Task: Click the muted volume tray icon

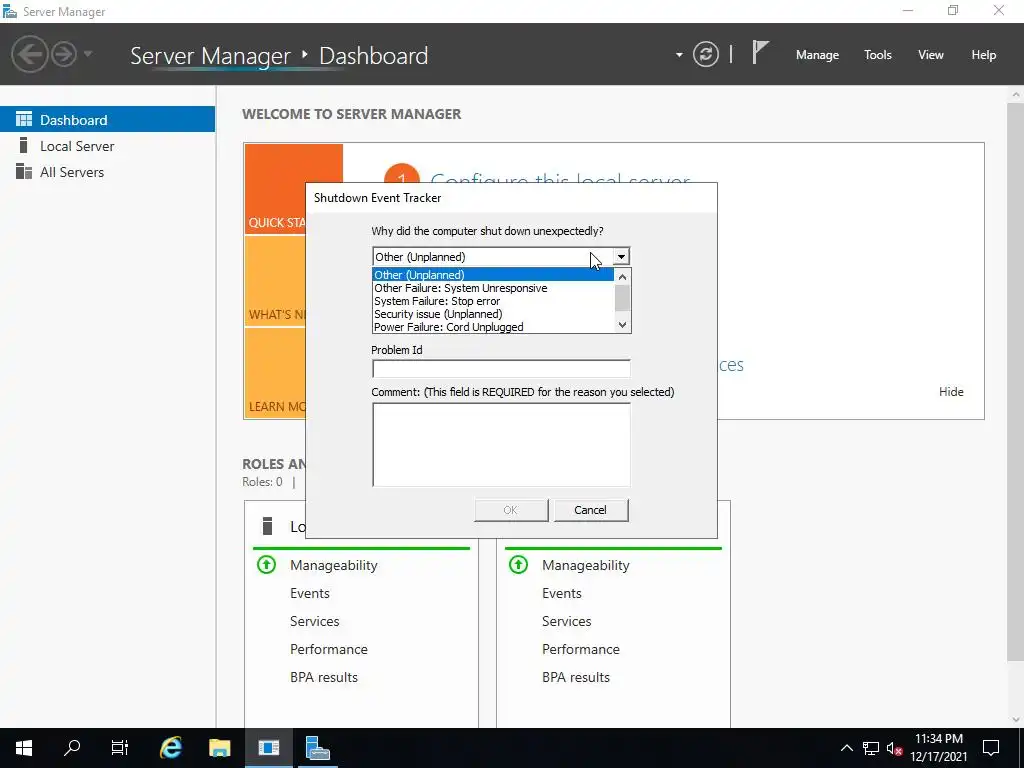Action: 894,748
